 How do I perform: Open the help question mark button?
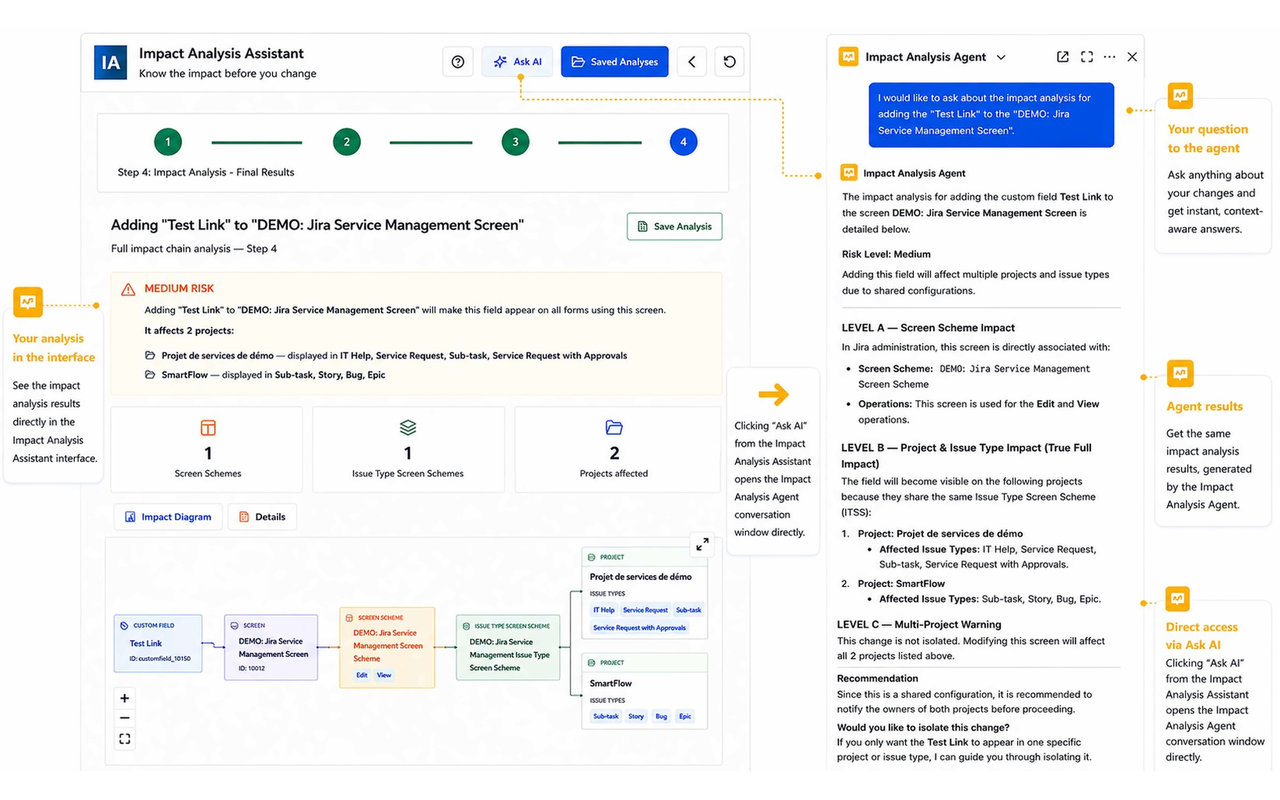point(458,62)
